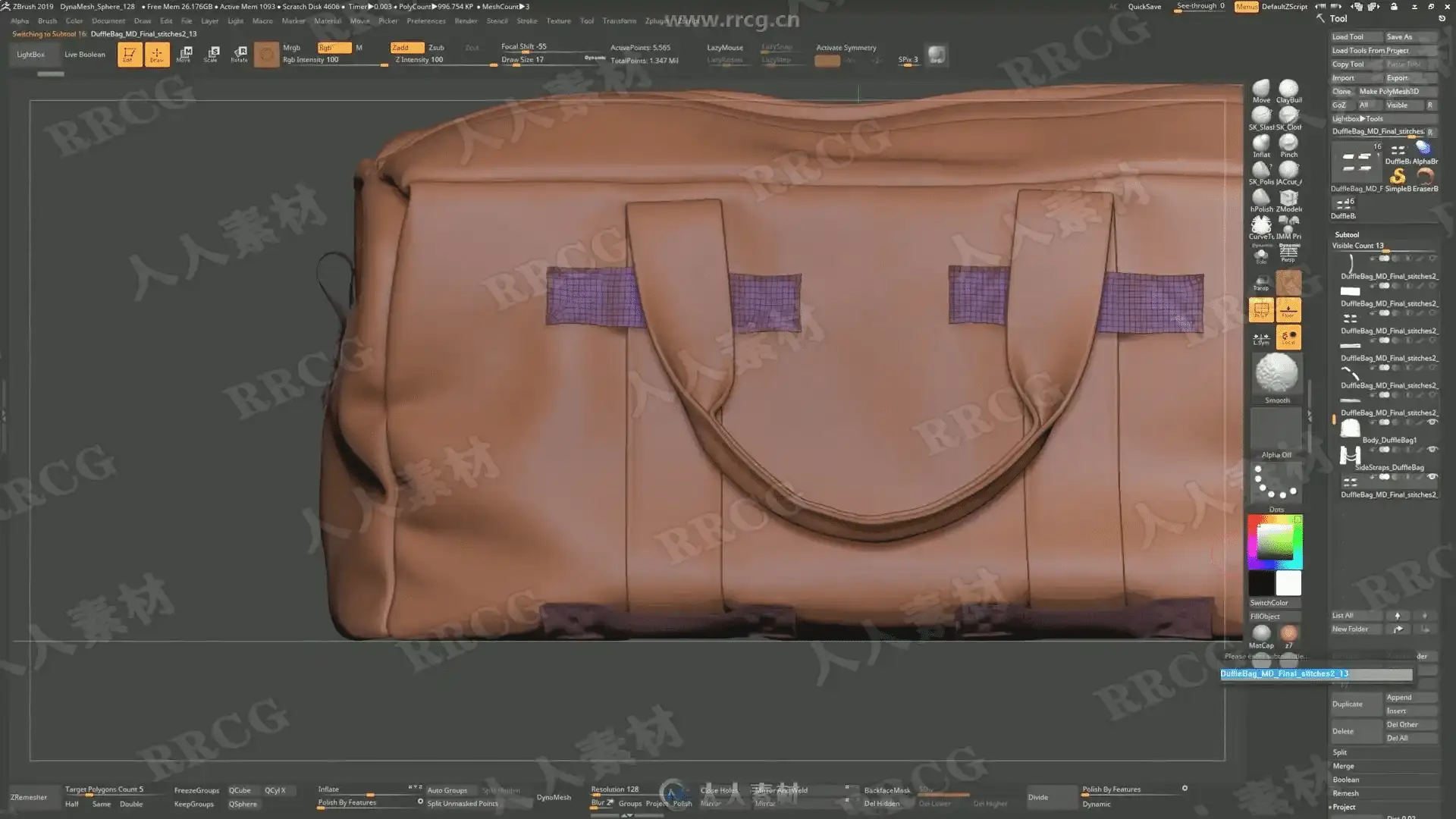Select the ClayBuildup brush
The height and width of the screenshot is (819, 1456).
click(x=1288, y=89)
